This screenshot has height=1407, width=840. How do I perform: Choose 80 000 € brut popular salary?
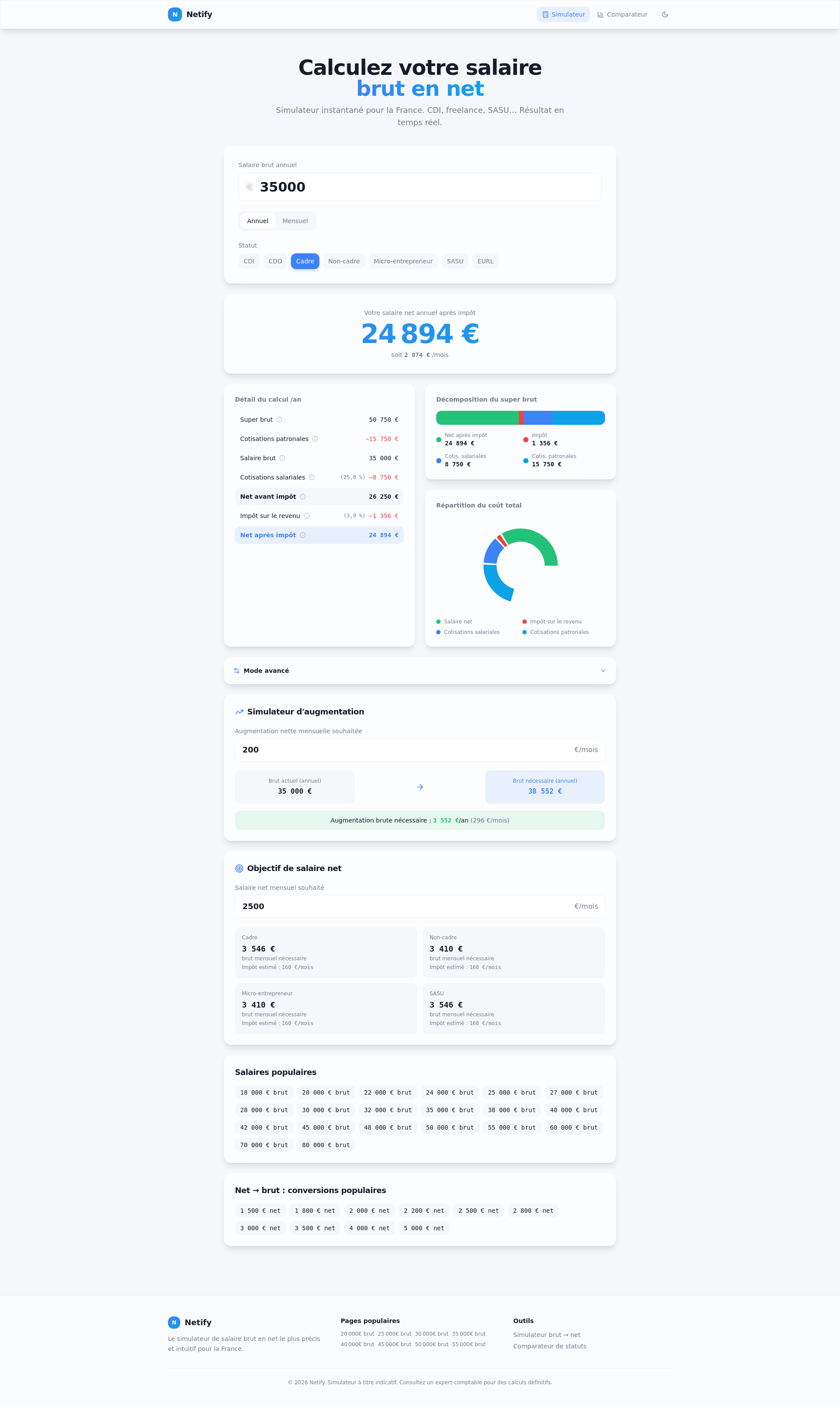326,1145
